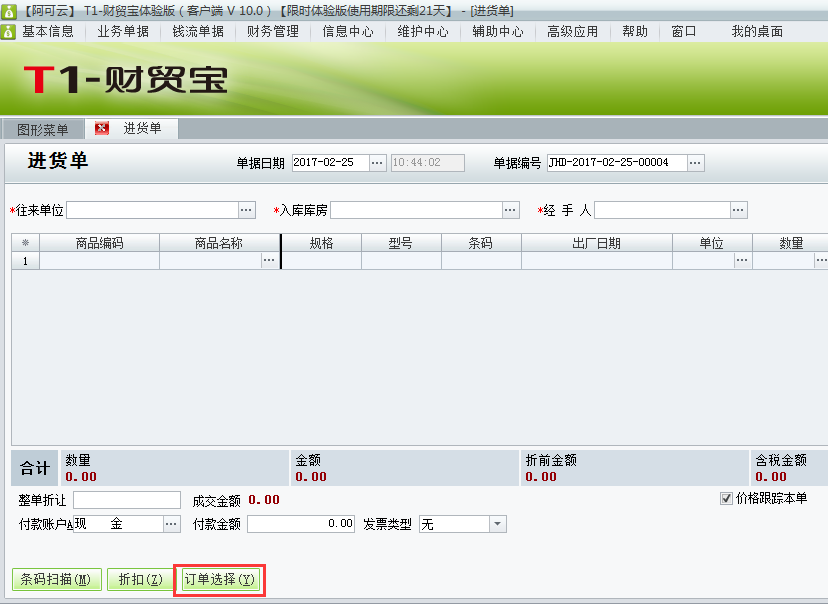Screen dimensions: 828x604
Task: Click the 整单折让 input field
Action: tap(127, 500)
